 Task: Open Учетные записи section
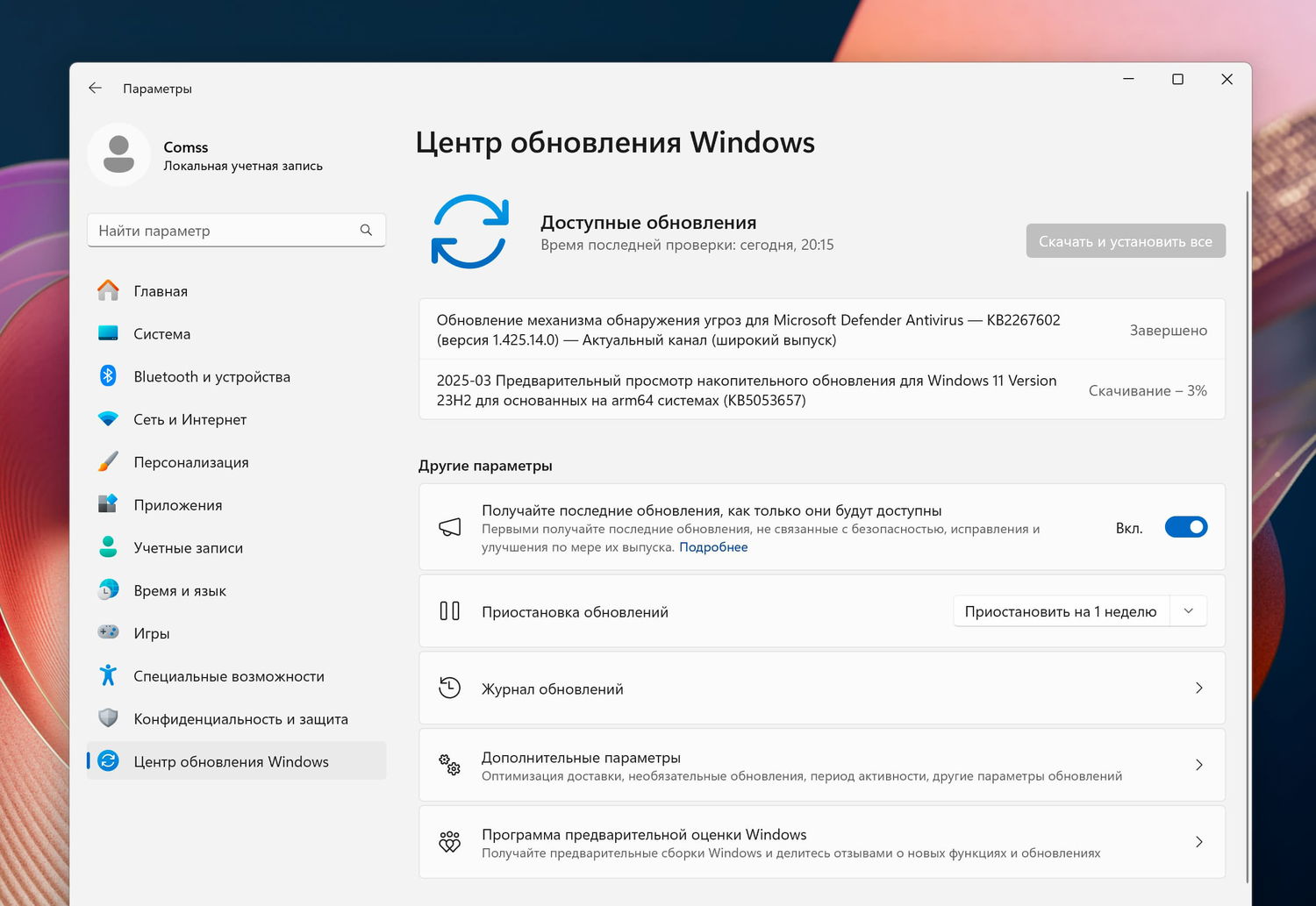point(237,548)
